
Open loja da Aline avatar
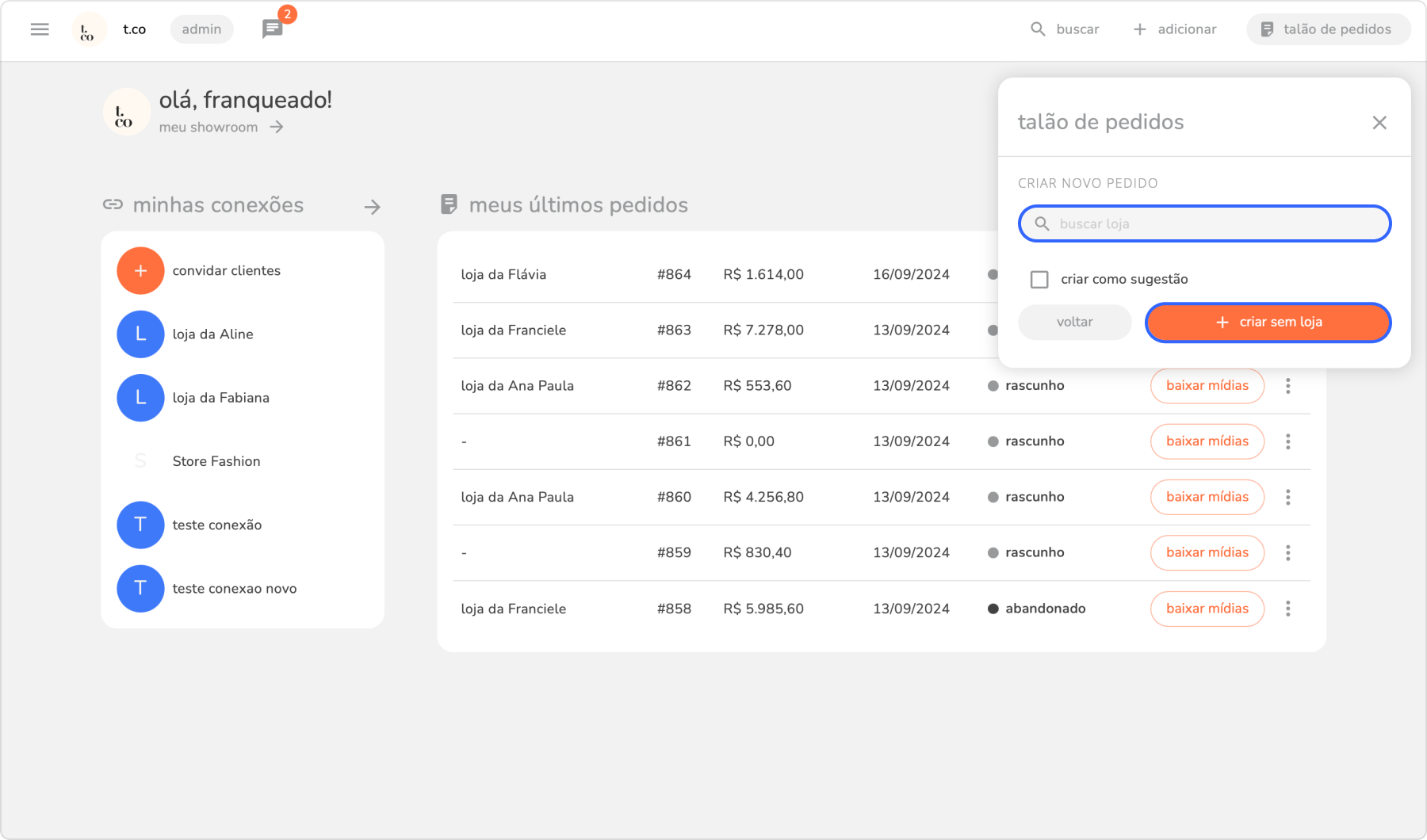(140, 334)
